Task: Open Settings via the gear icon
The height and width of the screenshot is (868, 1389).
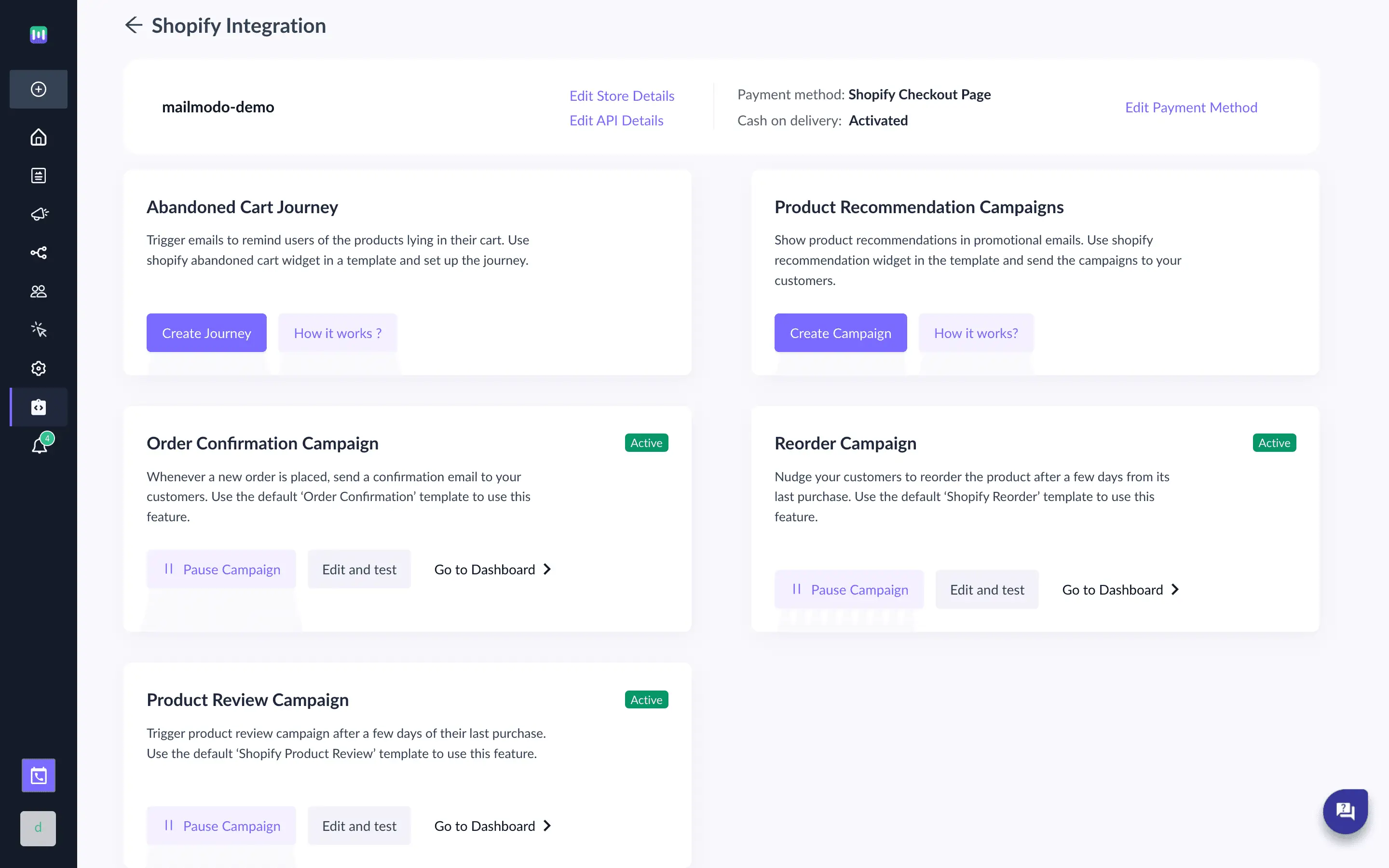Action: click(38, 368)
